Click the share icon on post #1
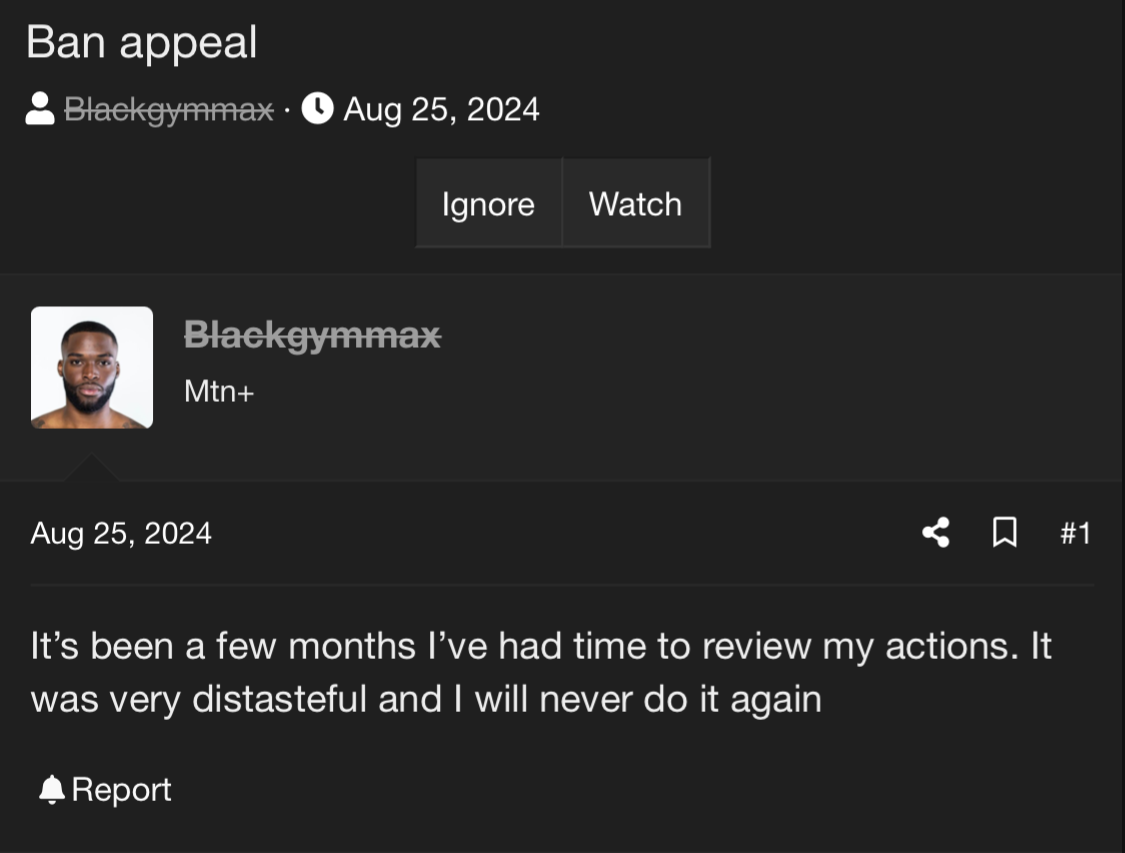Image resolution: width=1125 pixels, height=853 pixels. [936, 533]
